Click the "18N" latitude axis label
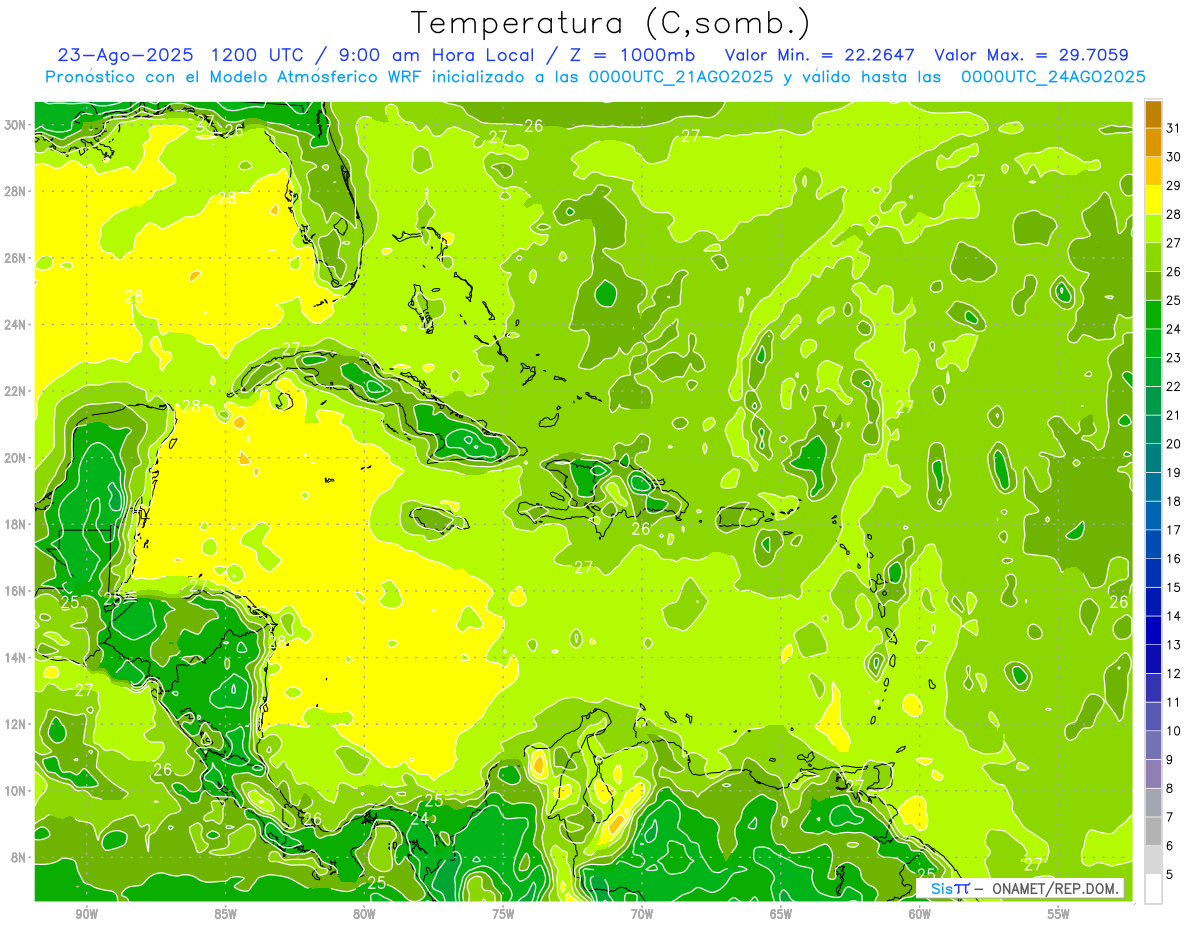 coord(15,524)
